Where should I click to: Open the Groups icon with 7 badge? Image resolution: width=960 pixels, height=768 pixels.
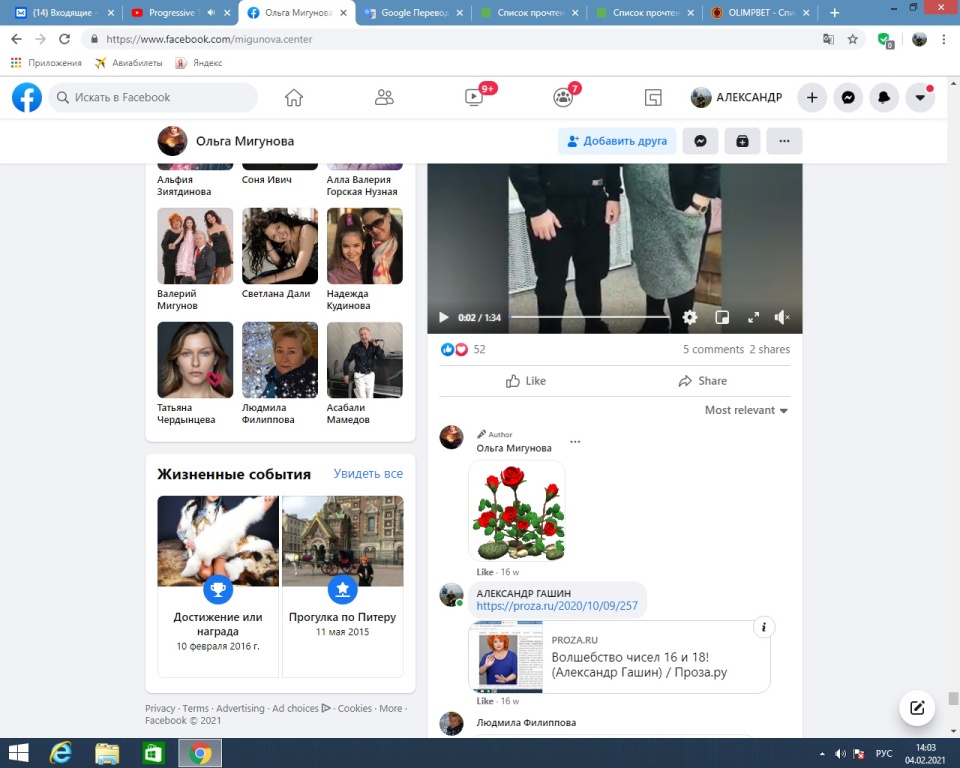click(563, 97)
